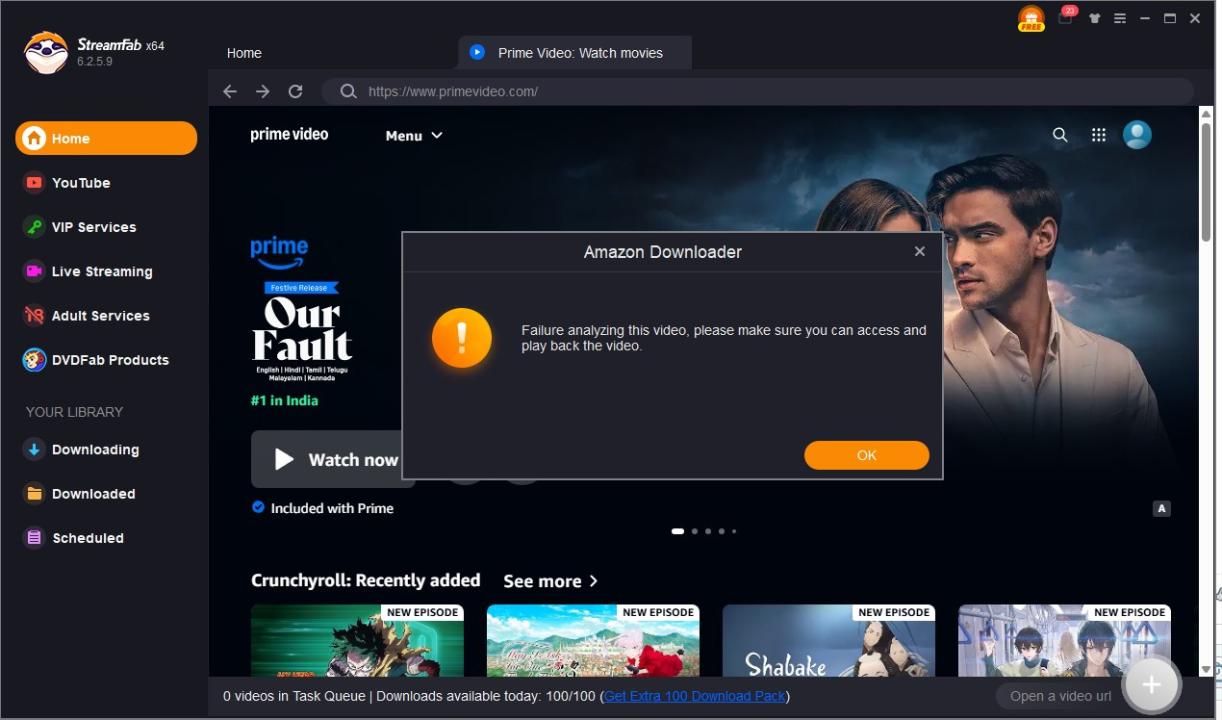Switch to Prime Video: Watch movies tab
The image size is (1222, 720).
575,53
